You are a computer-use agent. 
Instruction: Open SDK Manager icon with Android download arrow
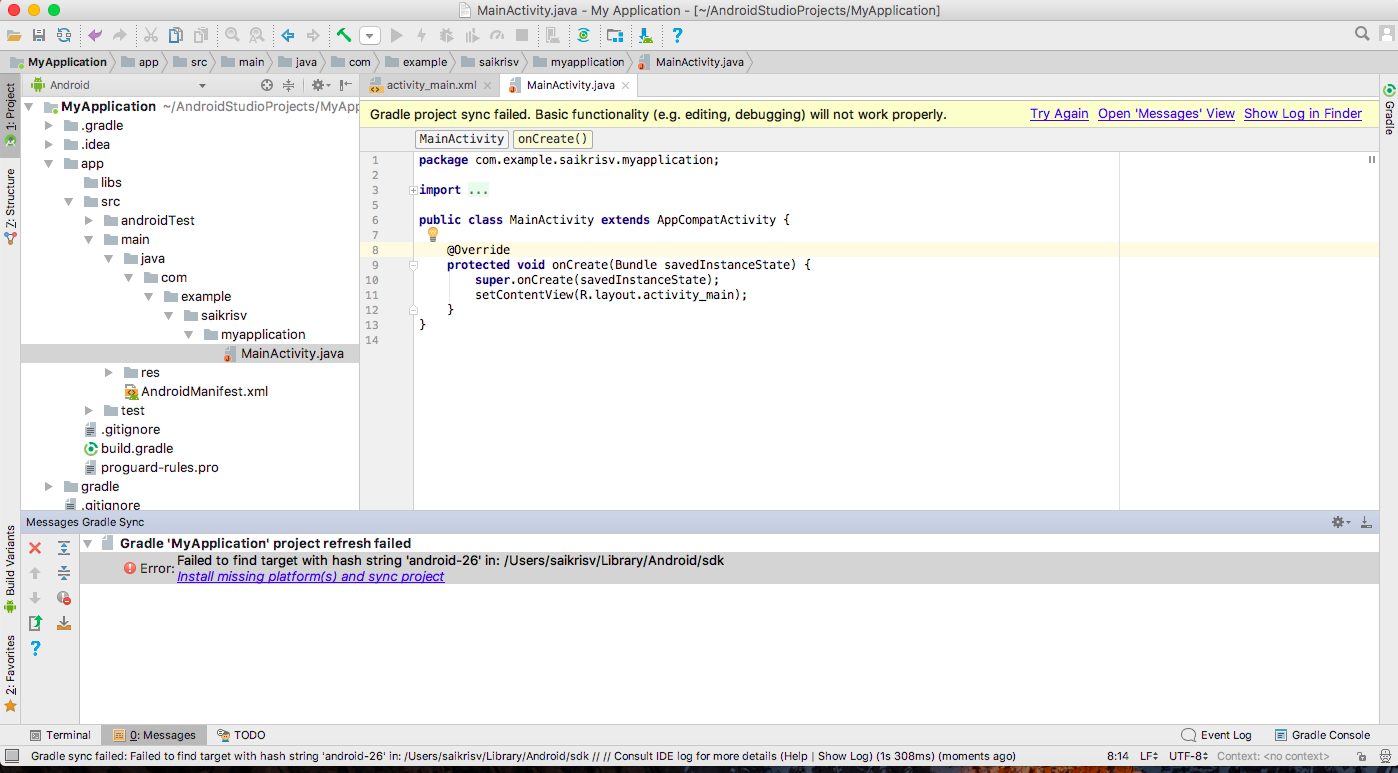tap(646, 35)
